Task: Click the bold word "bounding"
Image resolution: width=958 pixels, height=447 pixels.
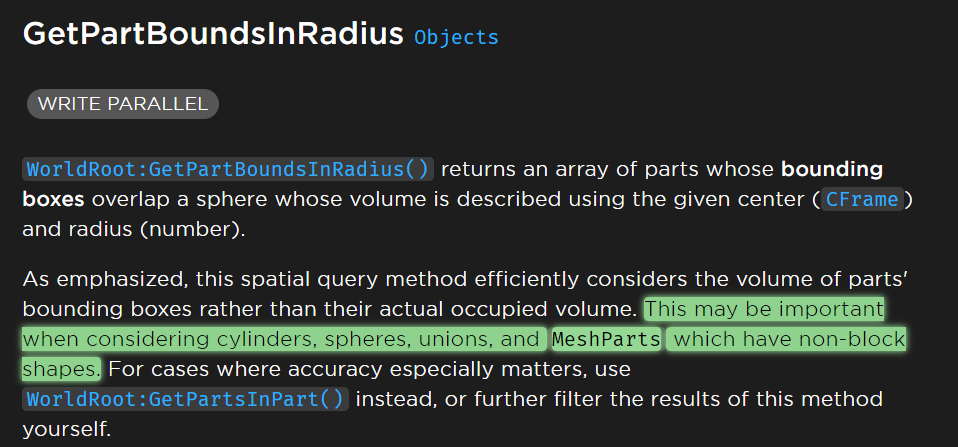Action: pyautogui.click(x=831, y=169)
